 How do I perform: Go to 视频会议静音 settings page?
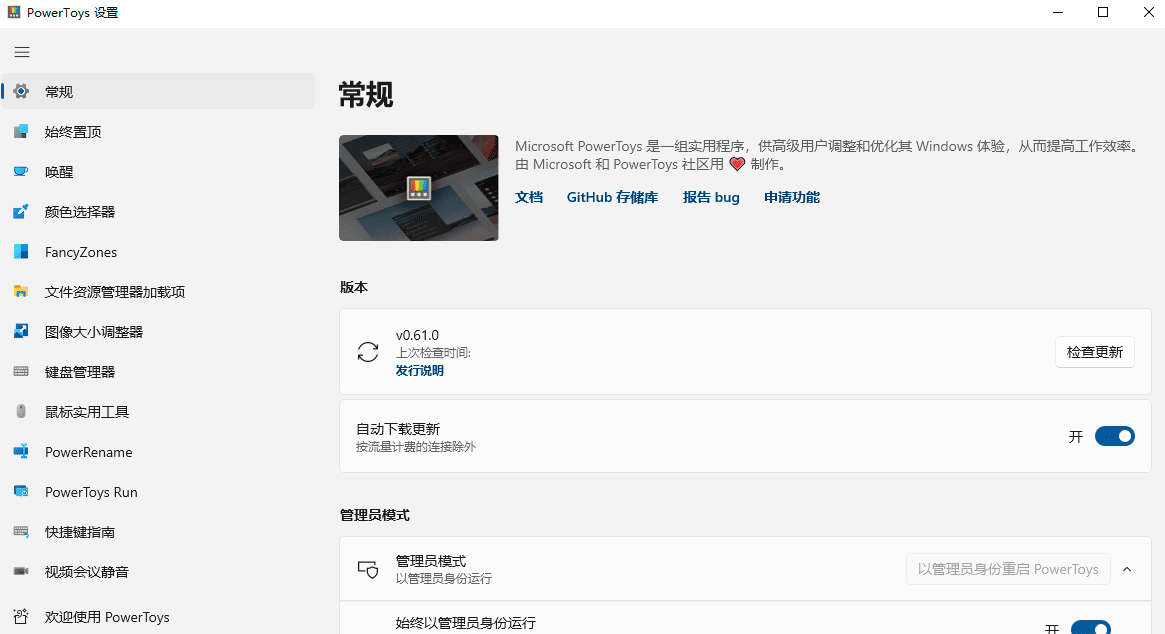86,572
